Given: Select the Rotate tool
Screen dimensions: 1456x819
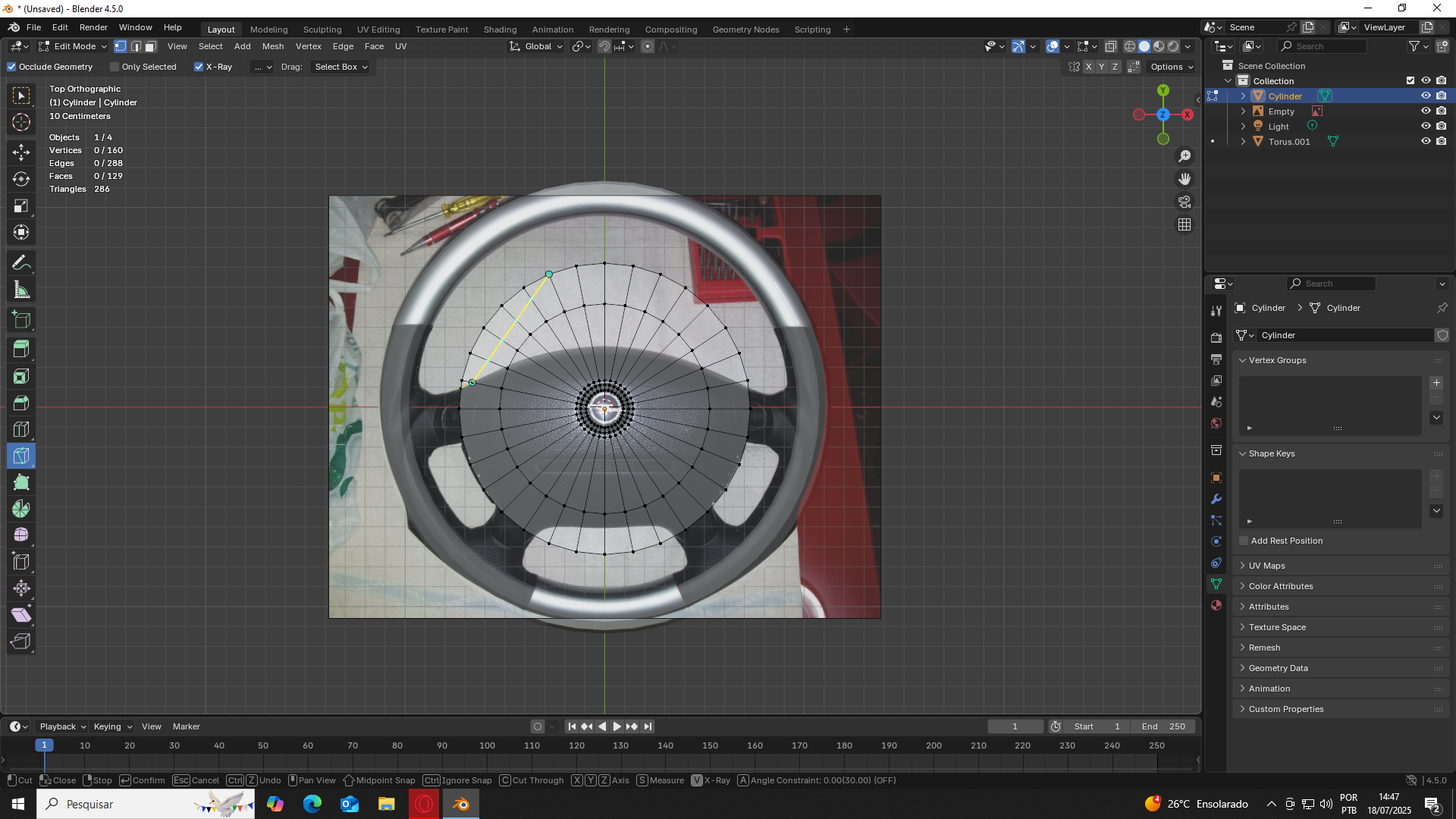Looking at the screenshot, I should tap(21, 179).
